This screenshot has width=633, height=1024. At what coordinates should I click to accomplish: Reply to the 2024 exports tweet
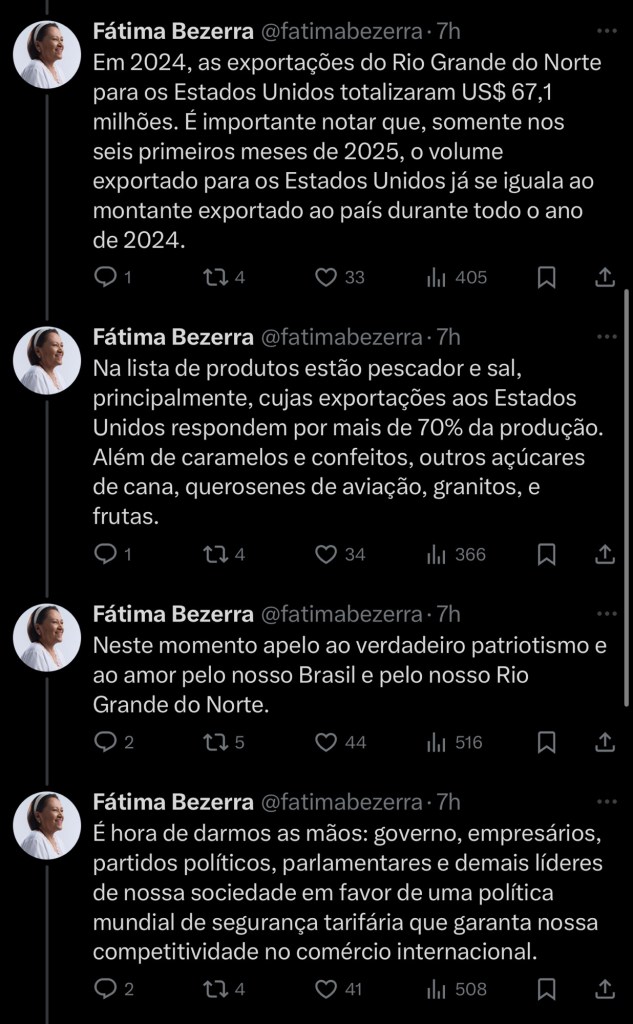click(x=106, y=278)
